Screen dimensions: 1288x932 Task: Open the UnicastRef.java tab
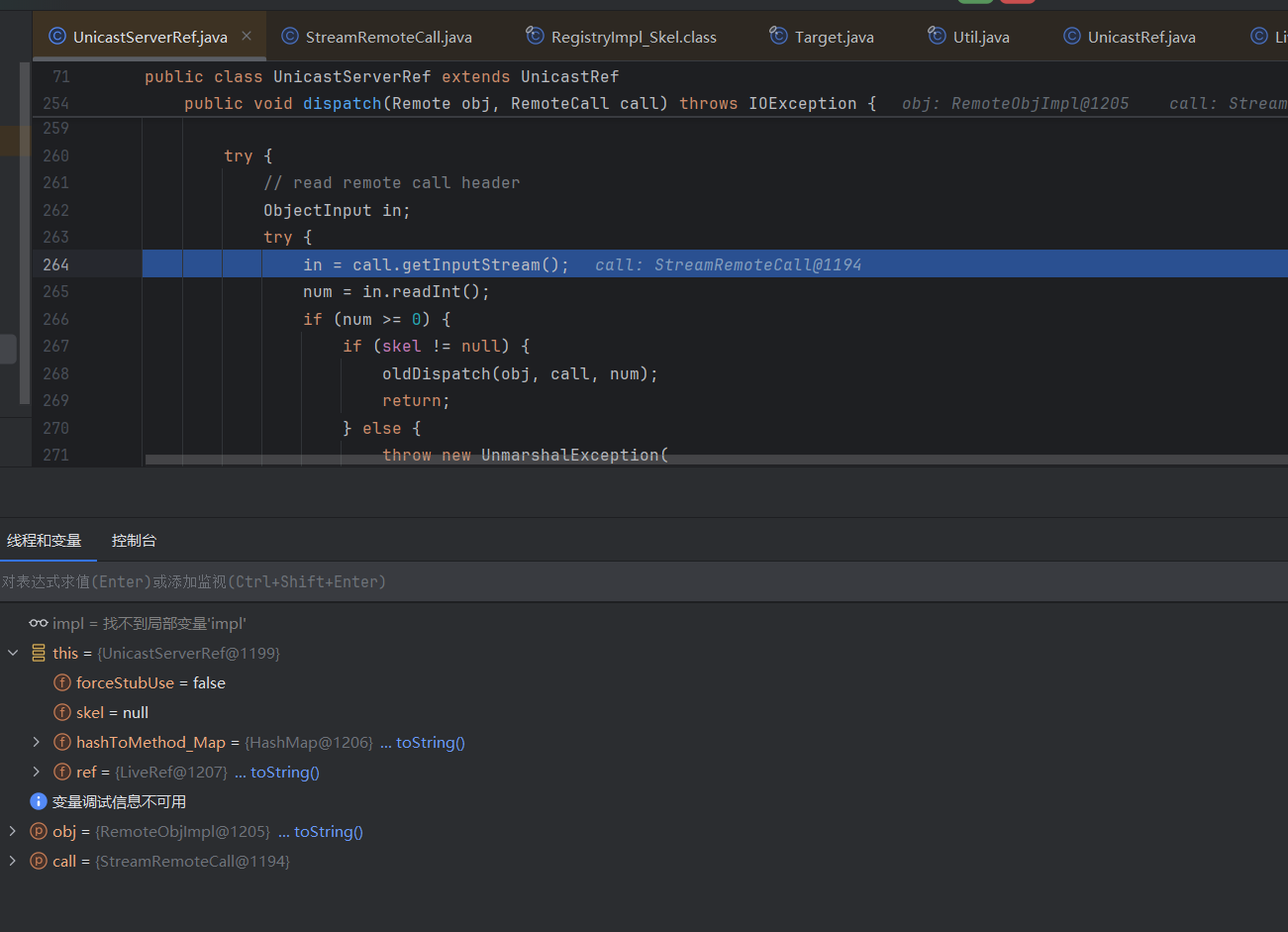[x=1140, y=38]
